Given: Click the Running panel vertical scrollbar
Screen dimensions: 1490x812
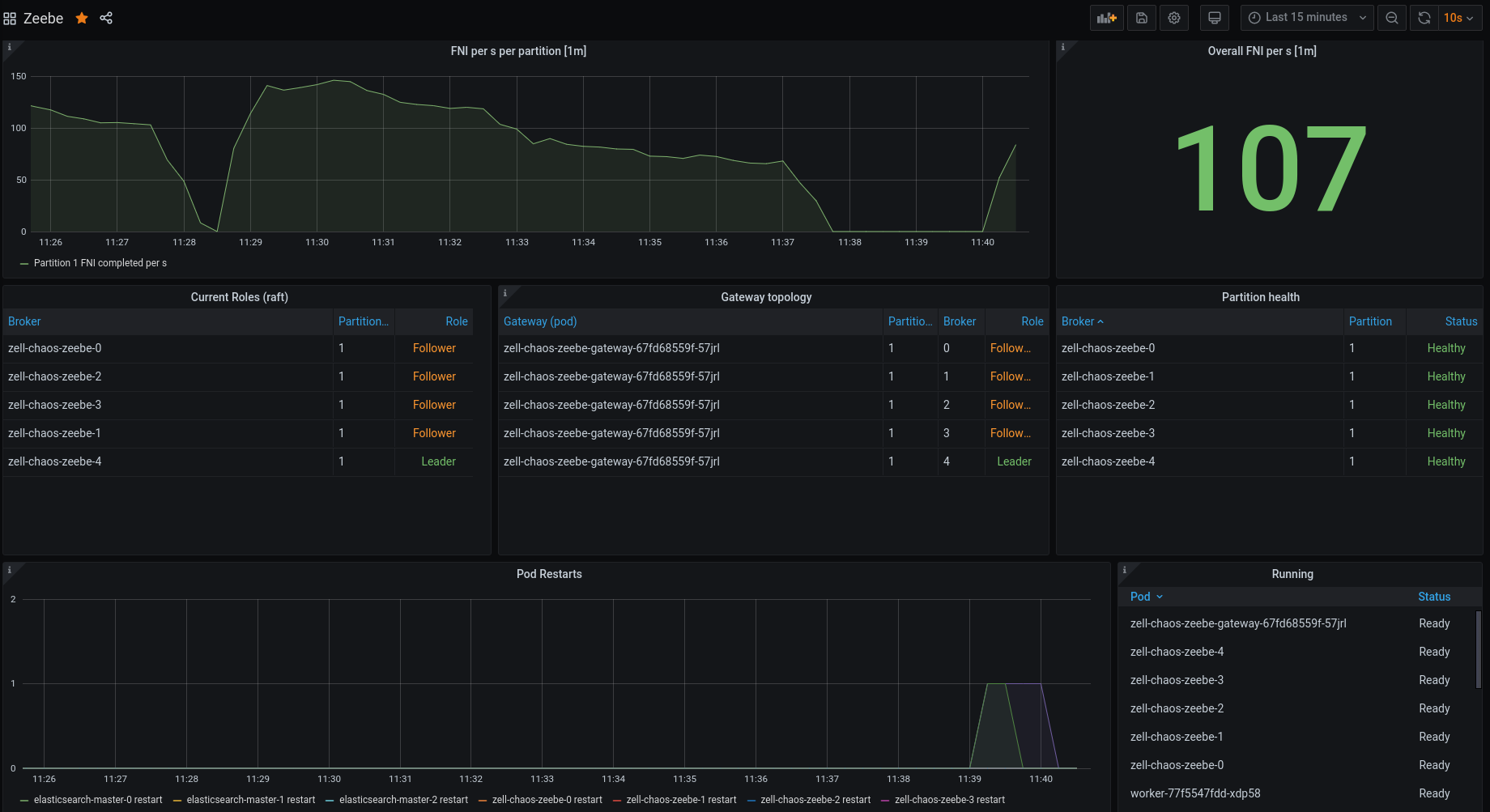Looking at the screenshot, I should (x=1479, y=649).
